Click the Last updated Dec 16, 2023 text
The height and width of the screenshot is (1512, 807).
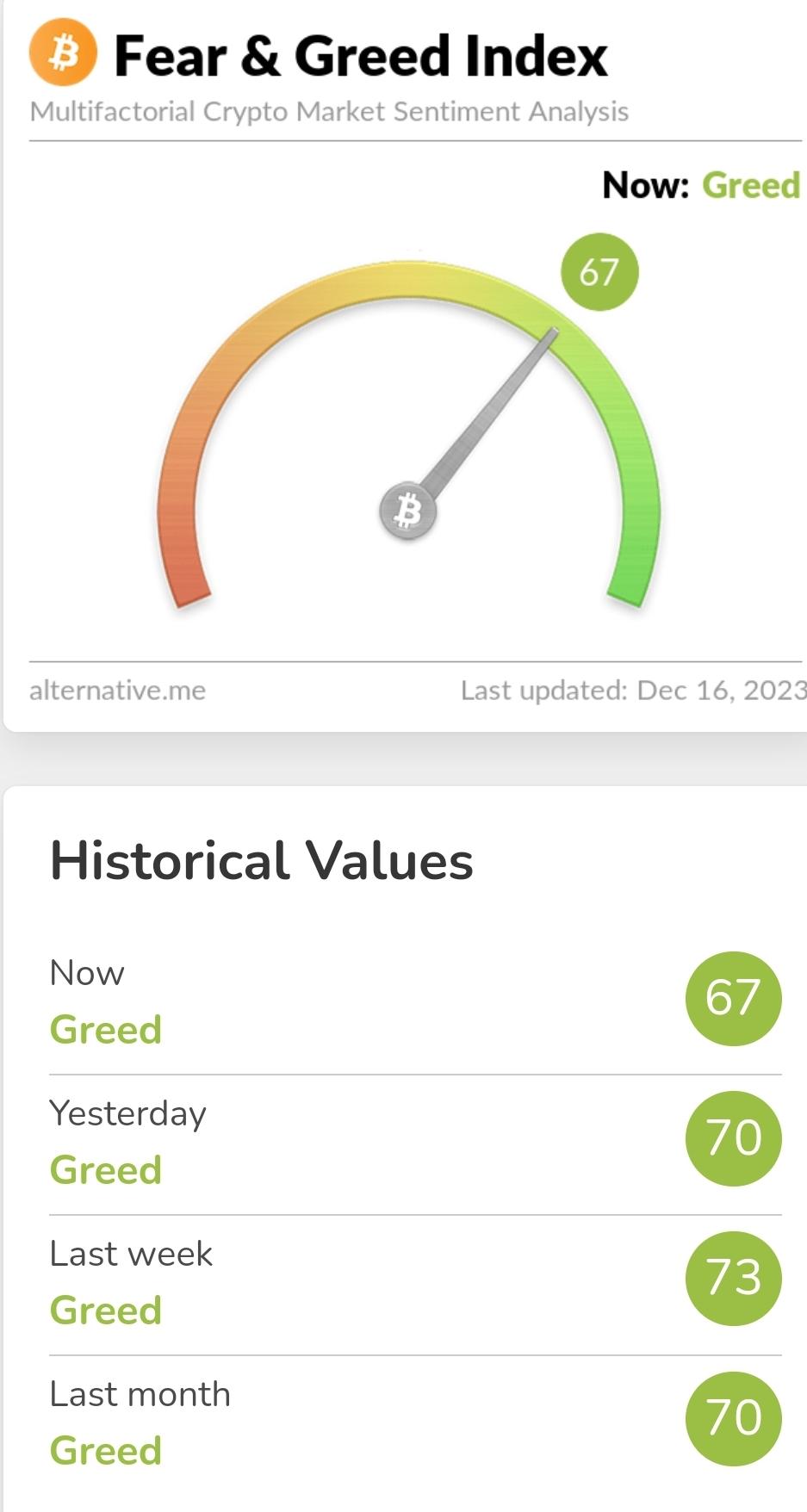tap(633, 691)
